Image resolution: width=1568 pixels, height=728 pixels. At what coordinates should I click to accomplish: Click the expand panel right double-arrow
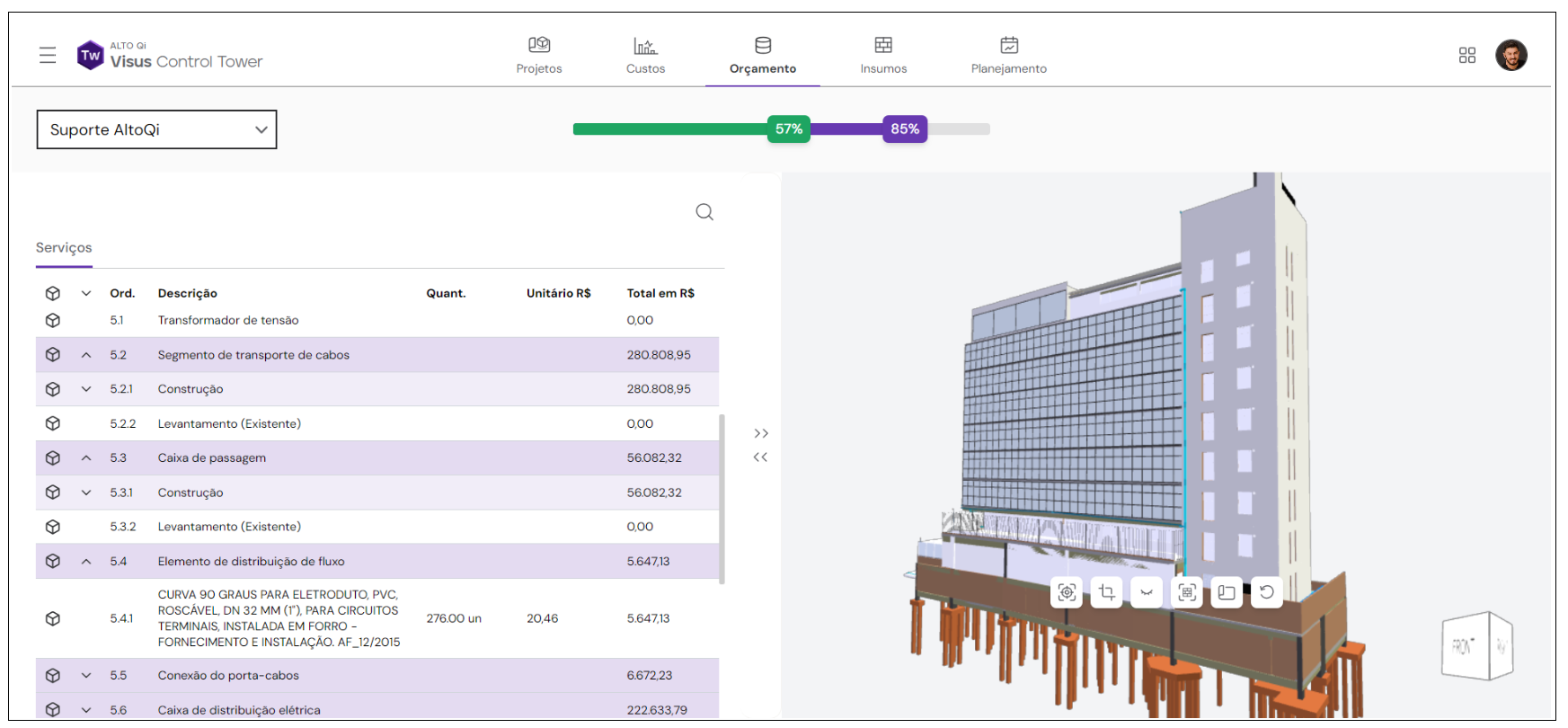[761, 433]
